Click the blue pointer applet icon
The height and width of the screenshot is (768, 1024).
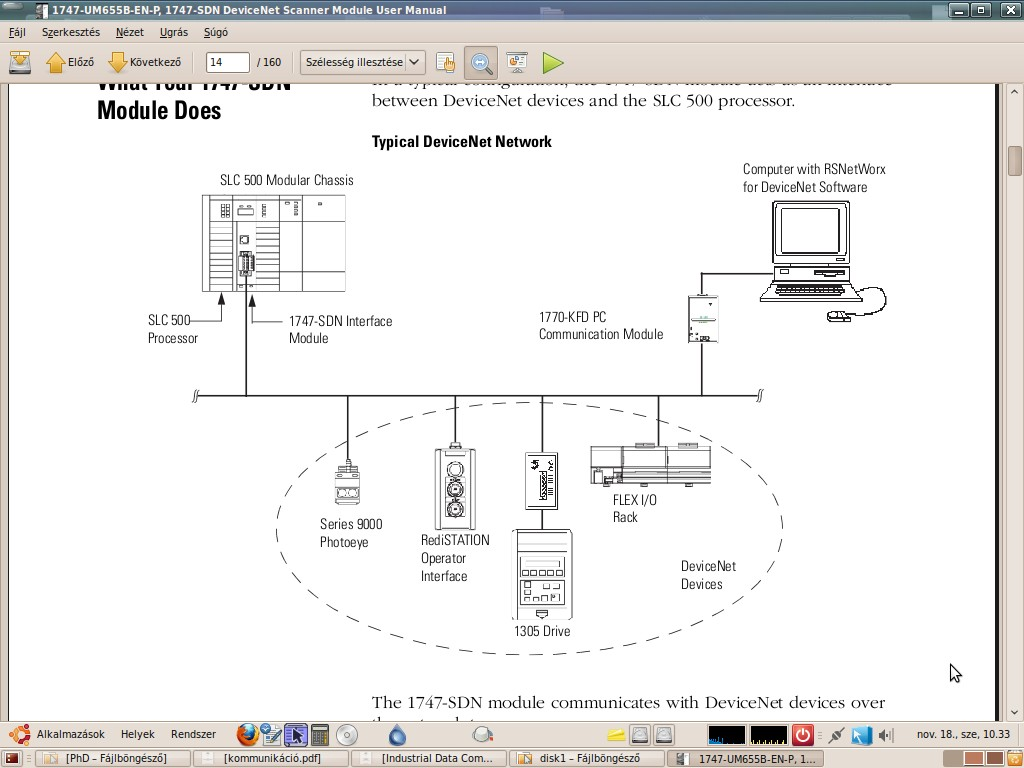point(861,735)
